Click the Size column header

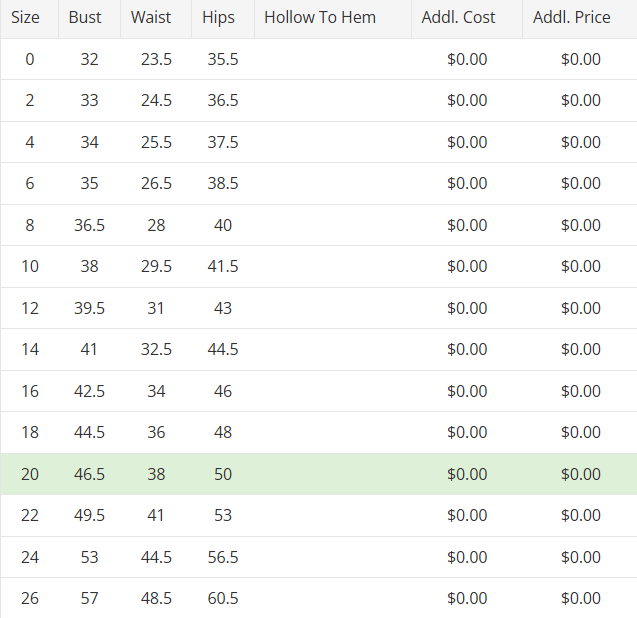[25, 18]
